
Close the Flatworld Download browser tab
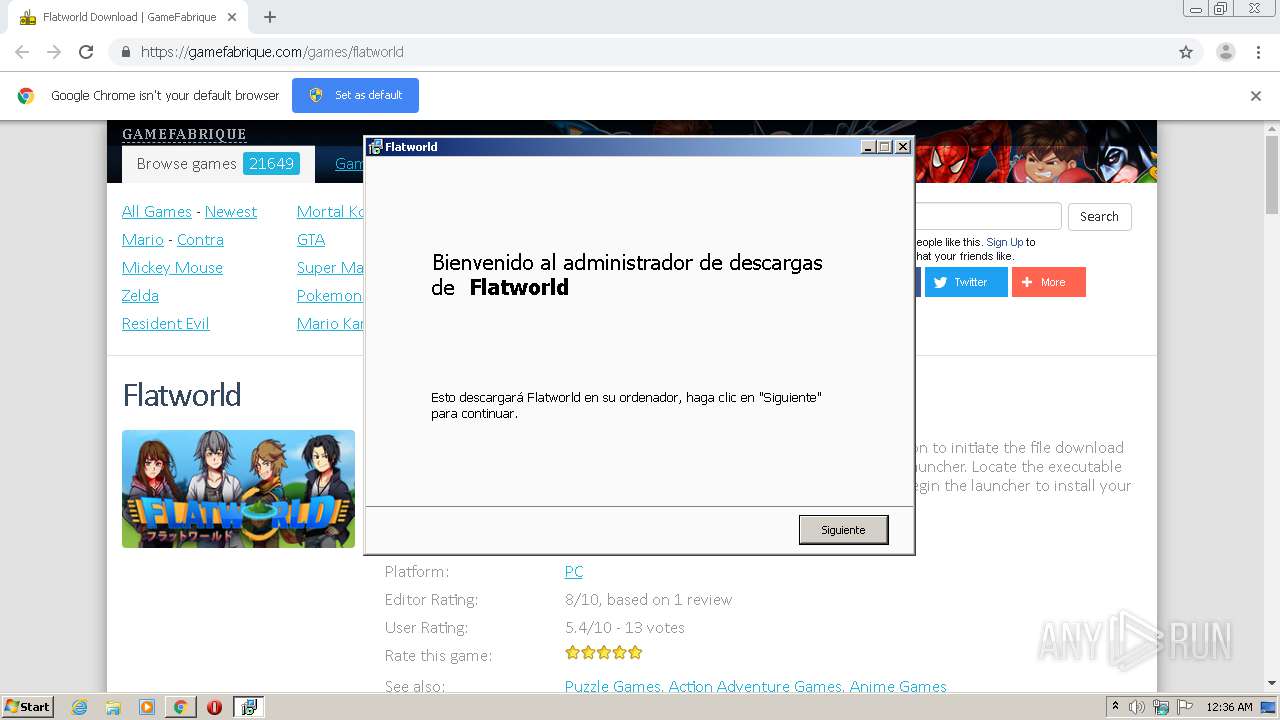tap(232, 17)
